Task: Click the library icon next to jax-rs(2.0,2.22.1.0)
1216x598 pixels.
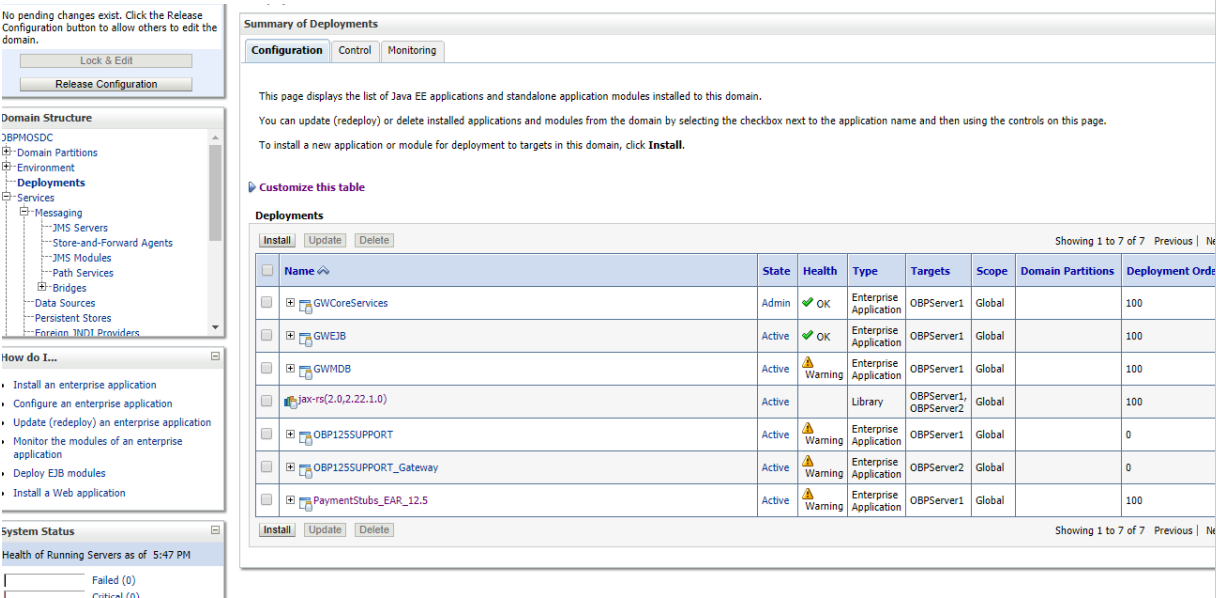Action: click(x=290, y=401)
